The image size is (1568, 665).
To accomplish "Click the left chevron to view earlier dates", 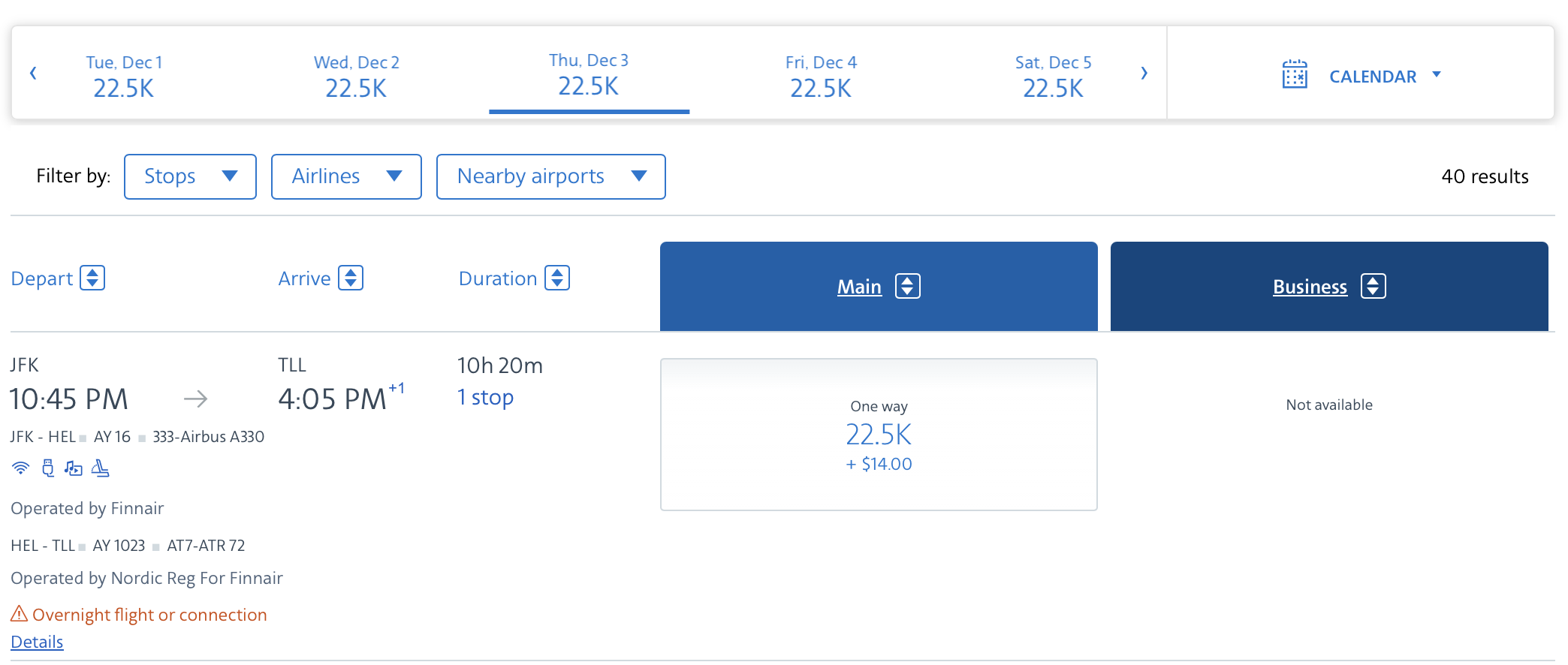I will (x=33, y=73).
